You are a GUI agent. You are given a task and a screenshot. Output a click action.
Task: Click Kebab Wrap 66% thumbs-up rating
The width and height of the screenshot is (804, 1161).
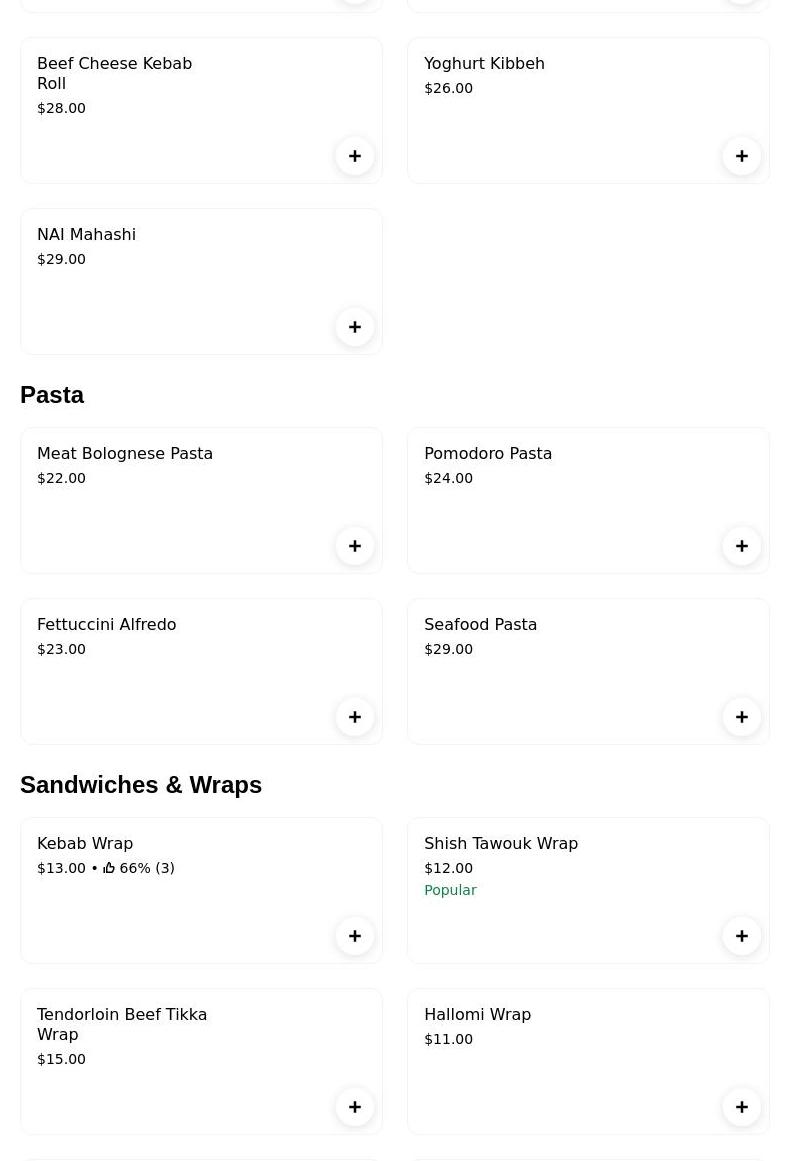click(x=139, y=868)
